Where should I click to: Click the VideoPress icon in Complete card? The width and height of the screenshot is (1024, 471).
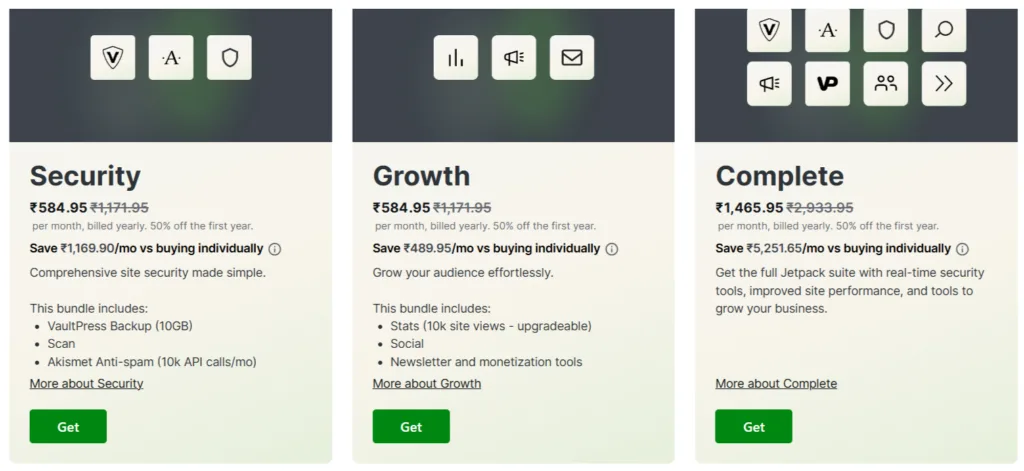[827, 84]
